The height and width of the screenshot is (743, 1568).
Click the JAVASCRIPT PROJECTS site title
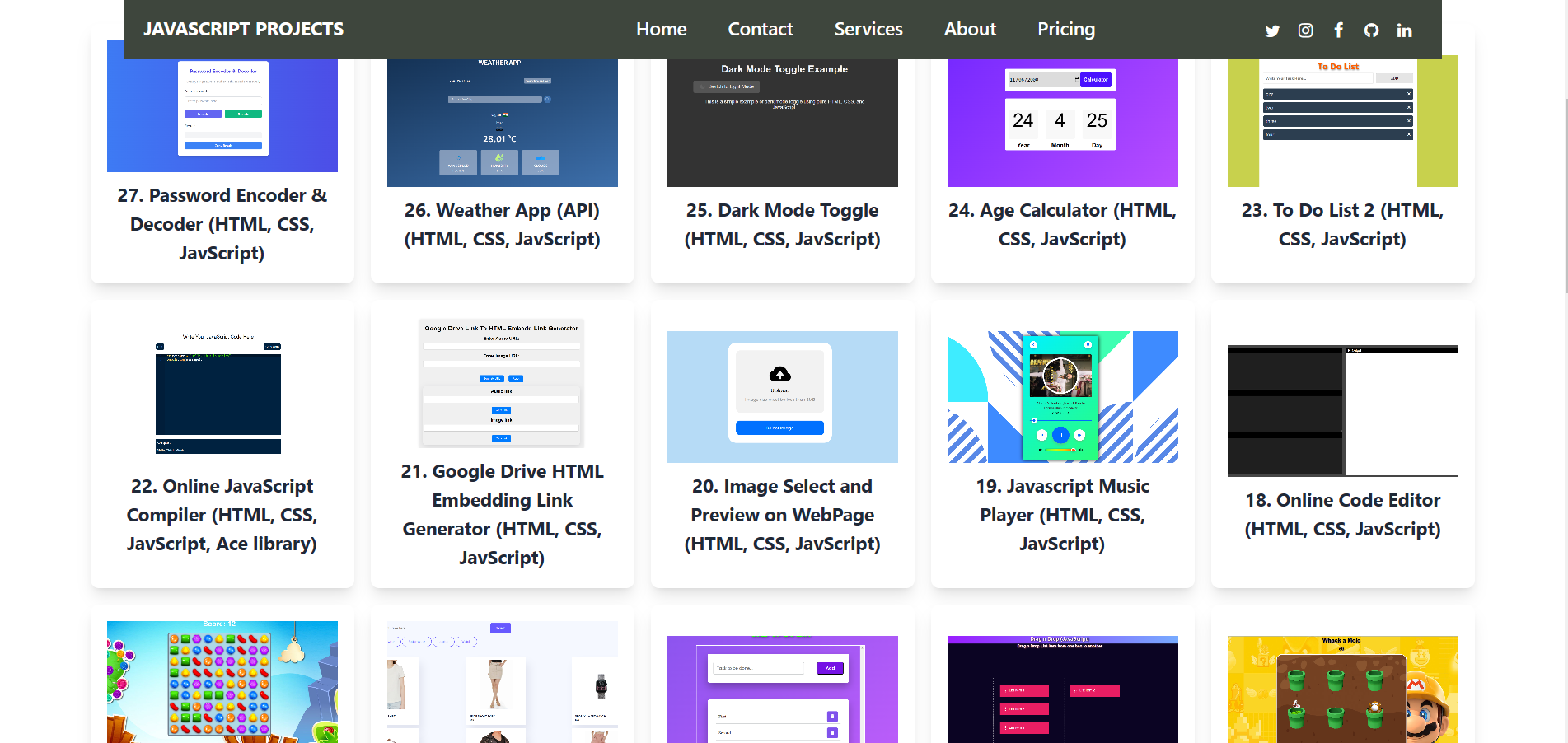coord(243,30)
